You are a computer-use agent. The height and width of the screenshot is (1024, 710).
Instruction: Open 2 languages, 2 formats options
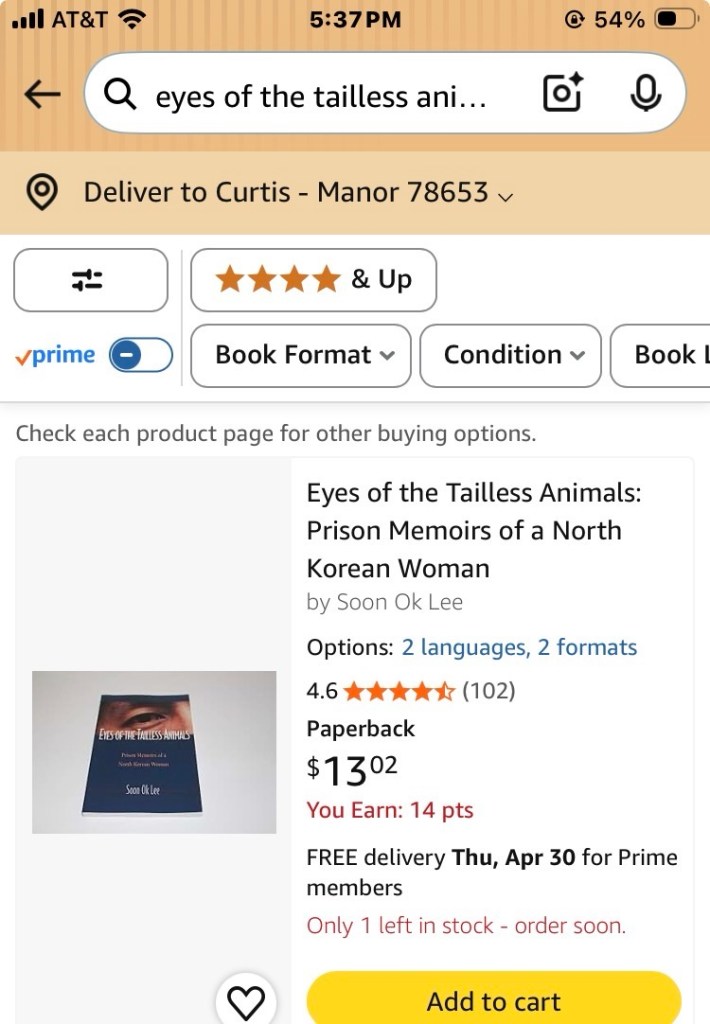tap(519, 648)
